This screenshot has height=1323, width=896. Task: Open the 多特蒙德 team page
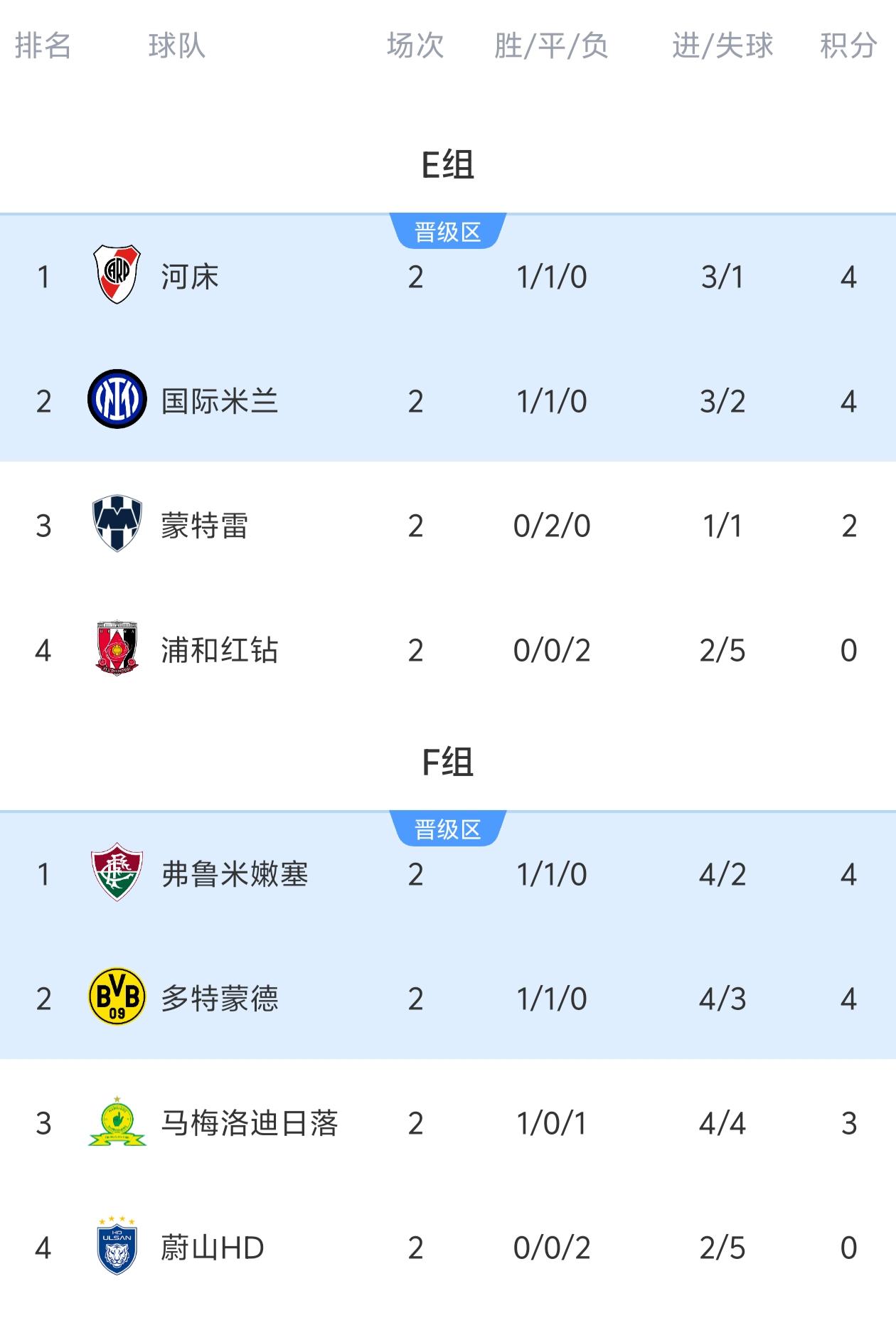pyautogui.click(x=219, y=999)
